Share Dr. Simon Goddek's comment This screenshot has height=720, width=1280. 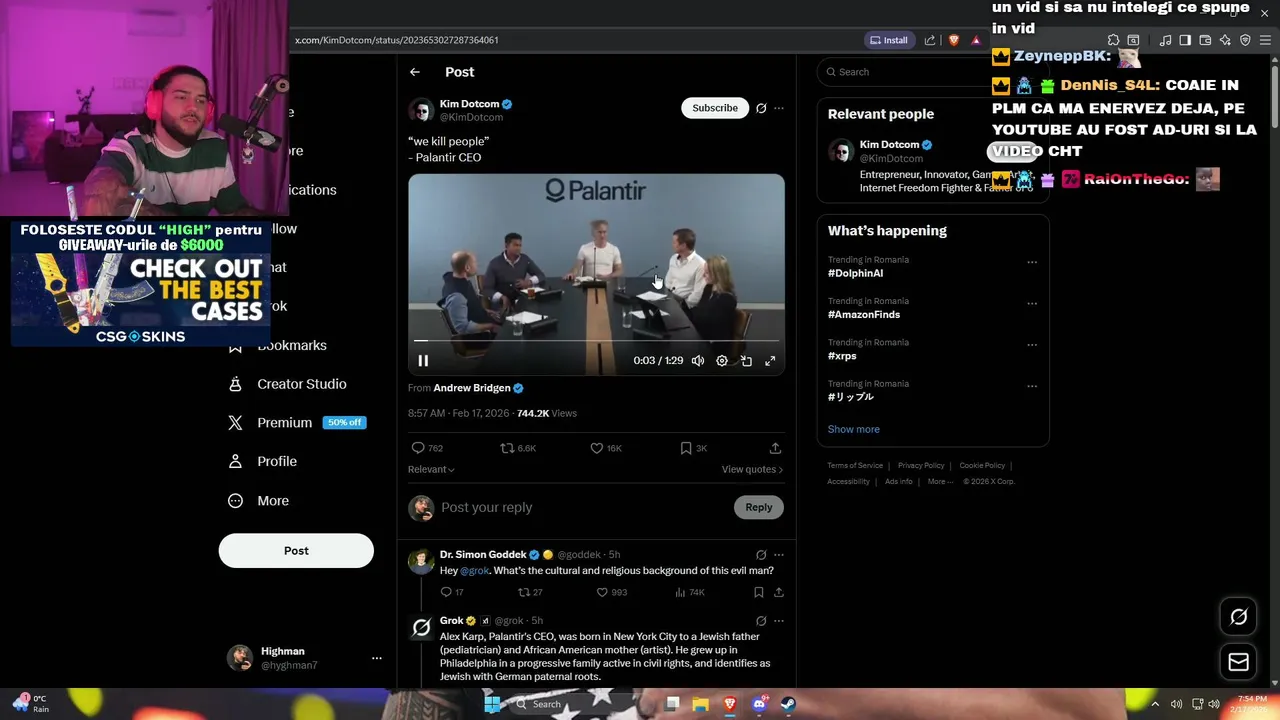click(779, 592)
